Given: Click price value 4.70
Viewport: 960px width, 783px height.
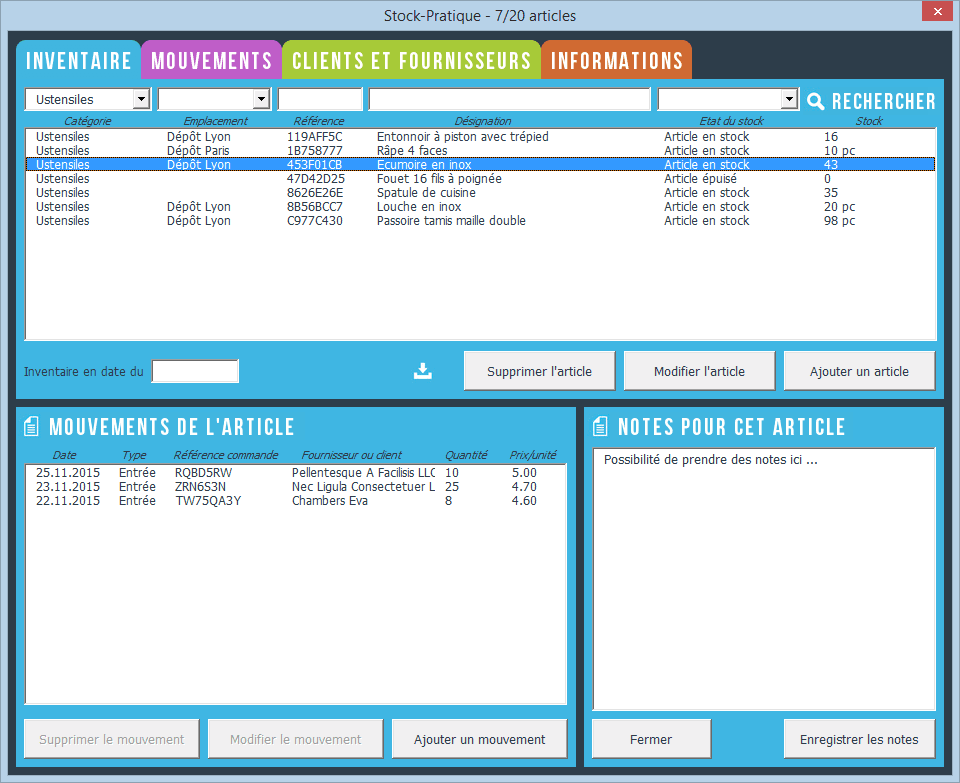Looking at the screenshot, I should (524, 487).
